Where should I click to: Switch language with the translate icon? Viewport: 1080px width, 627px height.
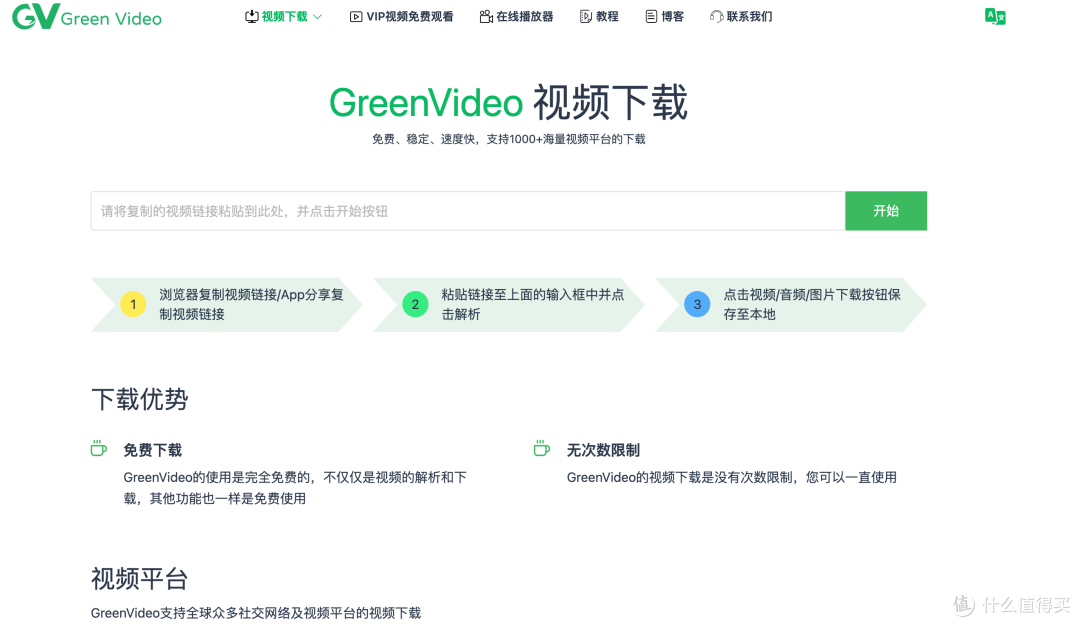[x=995, y=17]
